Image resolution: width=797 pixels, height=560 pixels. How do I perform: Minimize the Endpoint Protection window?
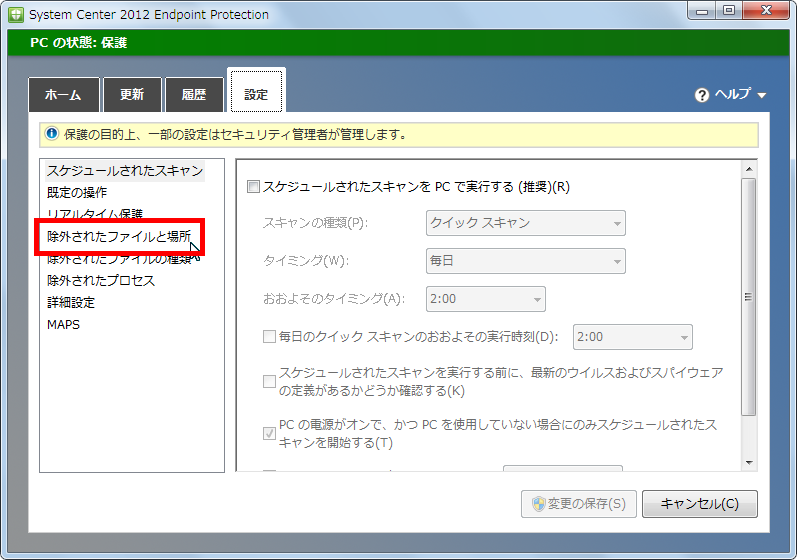pos(702,11)
